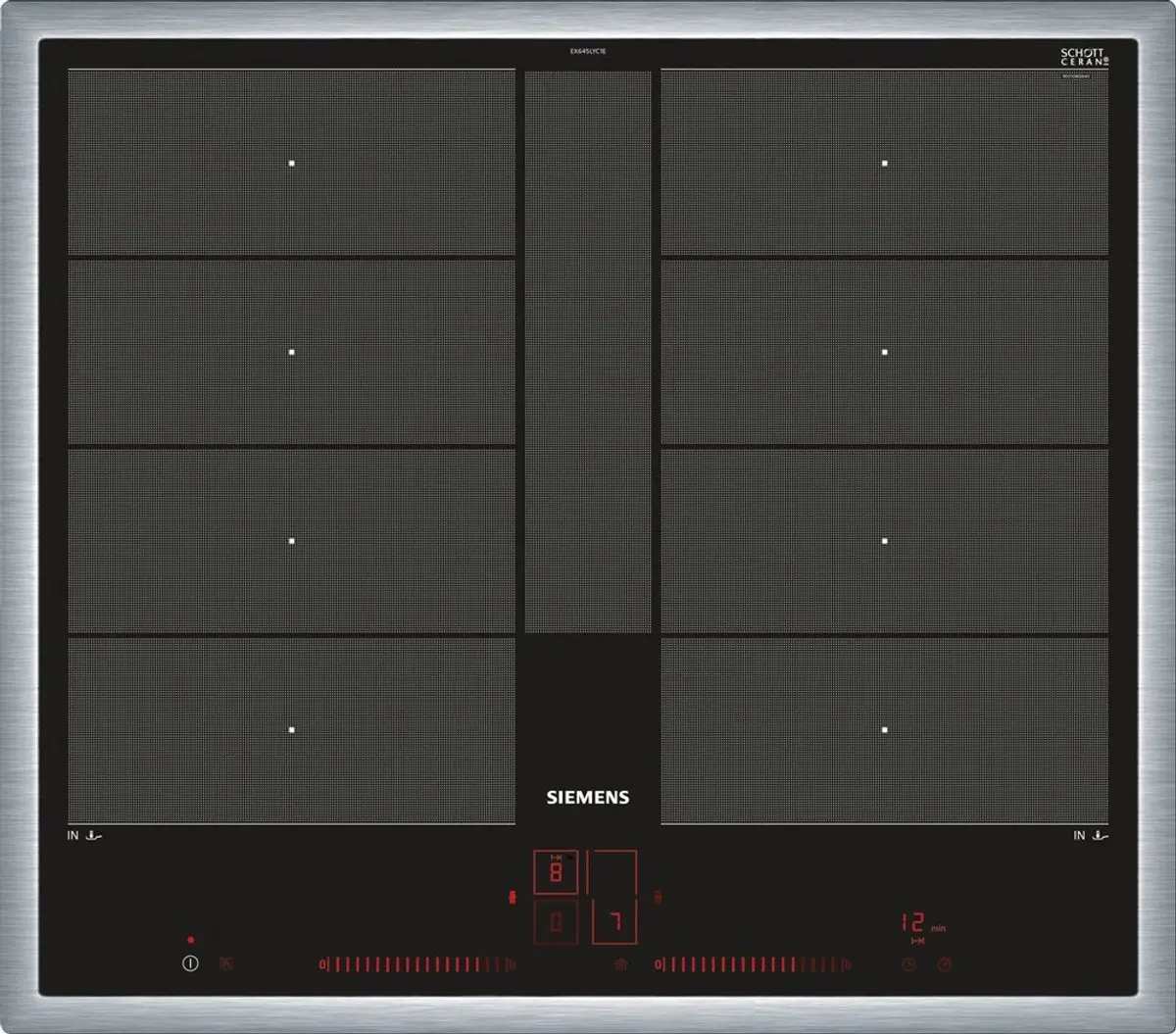Set right power slider to middle level

click(753, 965)
